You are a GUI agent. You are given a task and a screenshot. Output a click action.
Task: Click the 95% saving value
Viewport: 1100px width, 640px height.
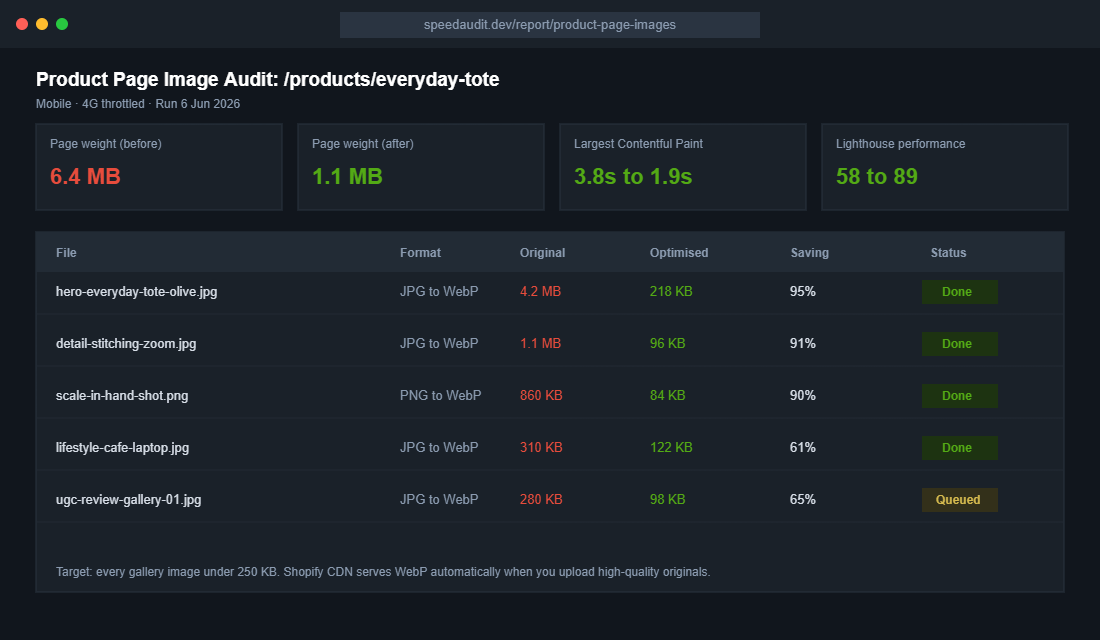(803, 292)
